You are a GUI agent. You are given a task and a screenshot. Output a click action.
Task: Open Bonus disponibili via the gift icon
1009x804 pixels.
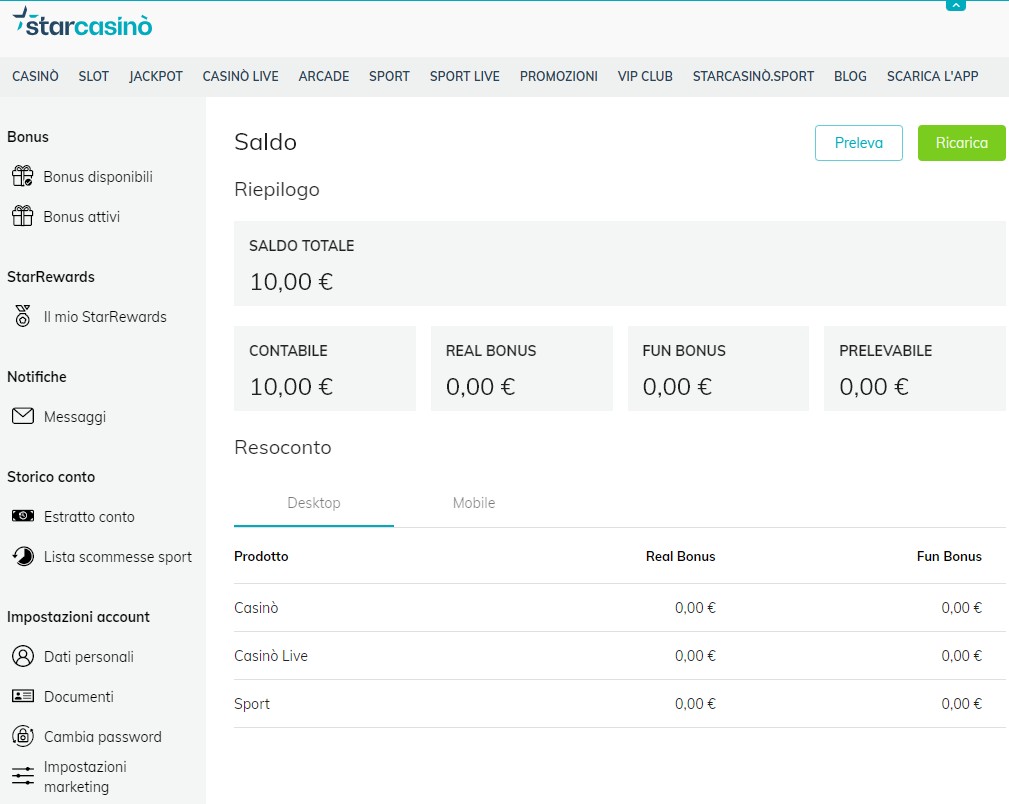tap(23, 176)
